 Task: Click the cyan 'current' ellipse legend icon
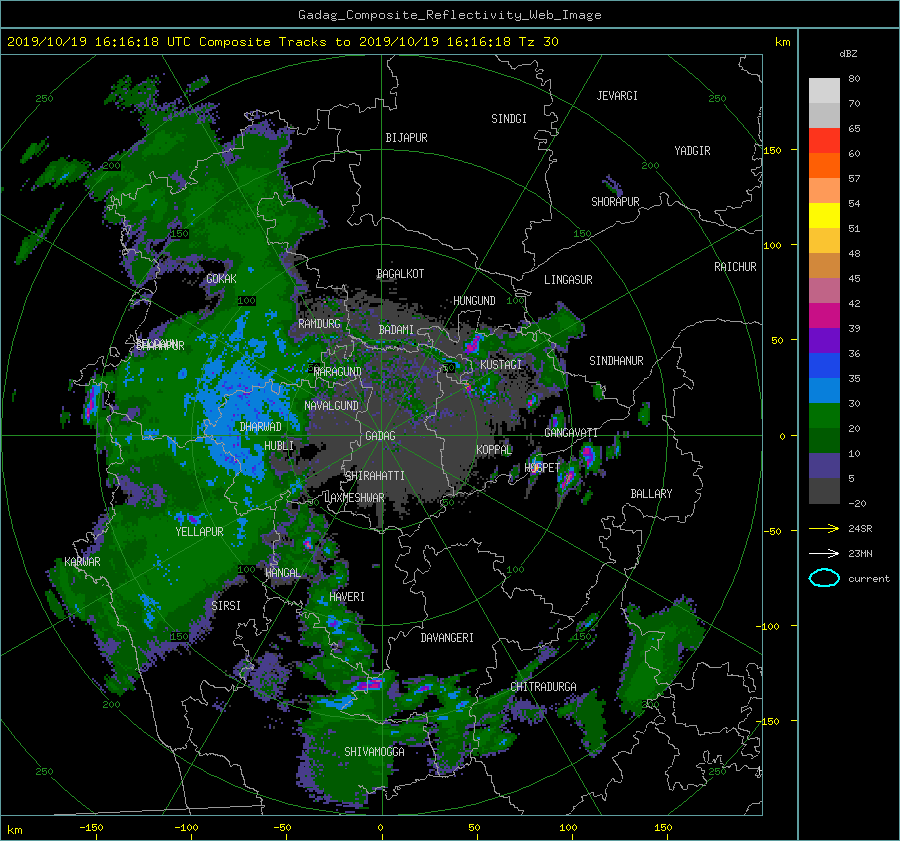[x=824, y=578]
